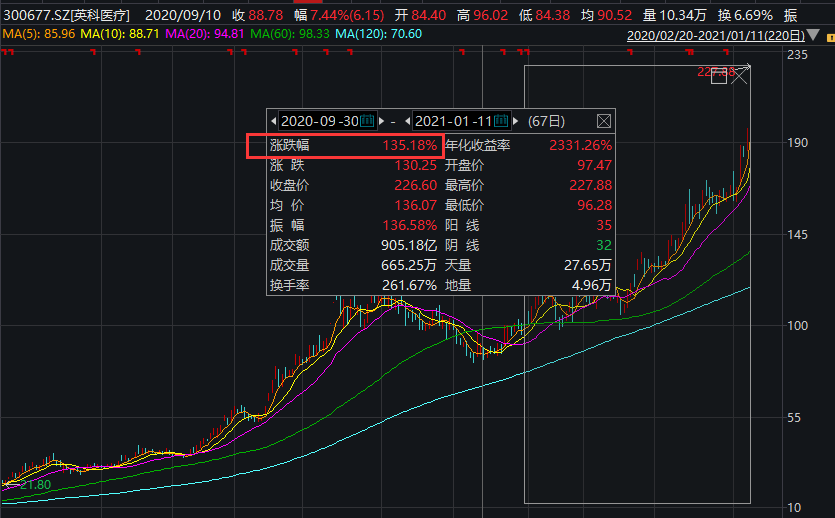Click the 换手率 261.67% value
Screen dimensions: 835x518
[409, 285]
